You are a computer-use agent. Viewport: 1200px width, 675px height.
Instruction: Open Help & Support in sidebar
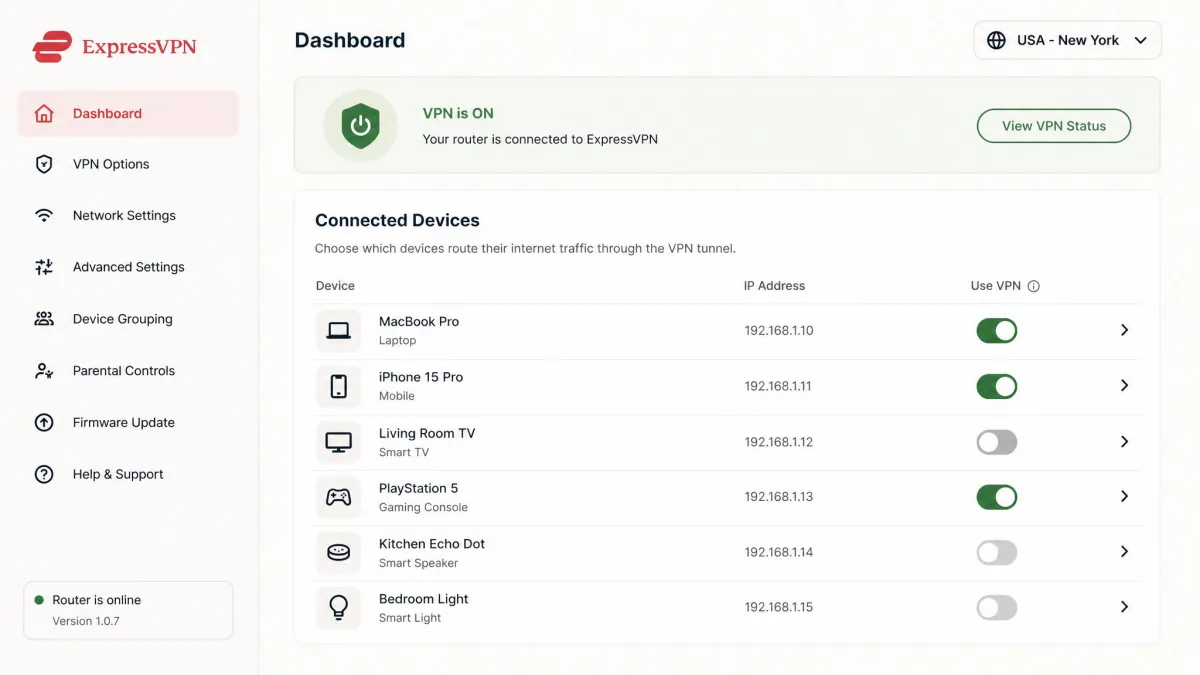tap(128, 474)
